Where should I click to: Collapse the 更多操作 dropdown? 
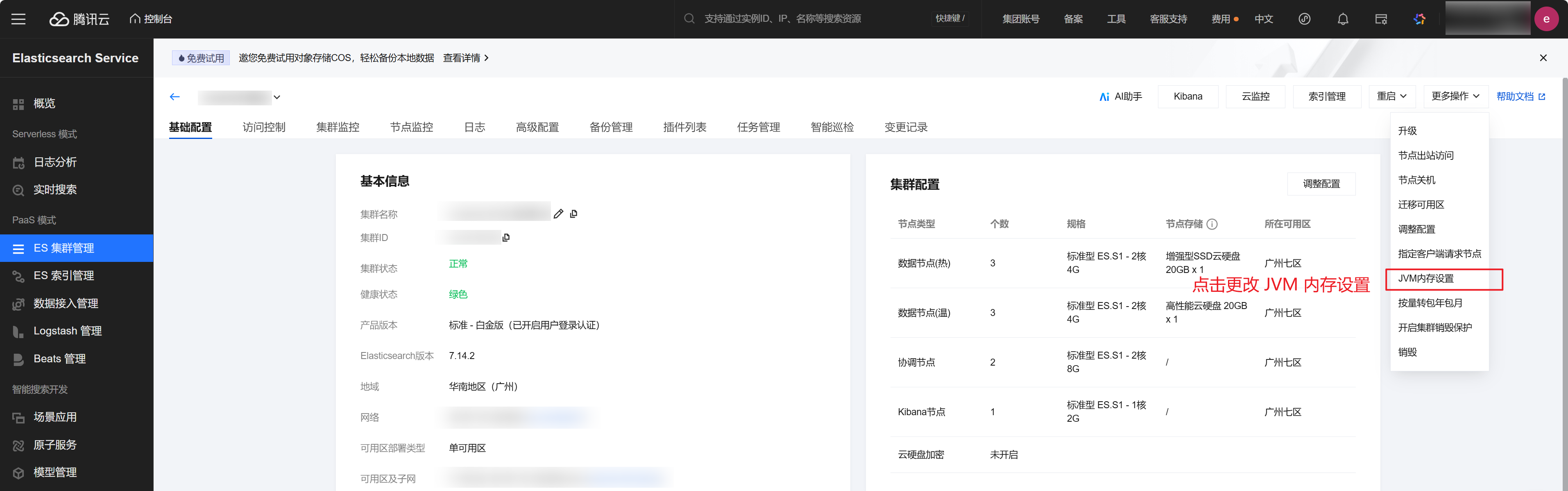pyautogui.click(x=1455, y=96)
